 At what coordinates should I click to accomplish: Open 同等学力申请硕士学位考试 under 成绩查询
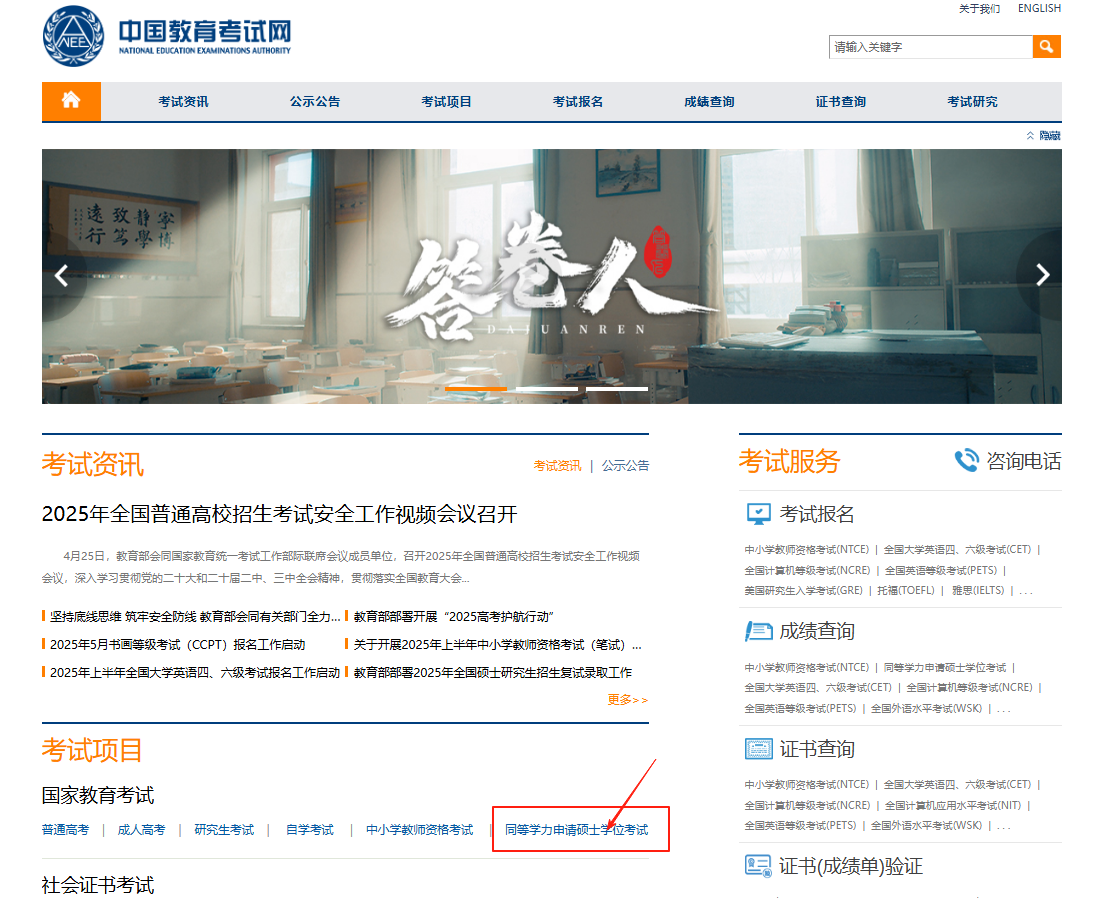coord(945,668)
